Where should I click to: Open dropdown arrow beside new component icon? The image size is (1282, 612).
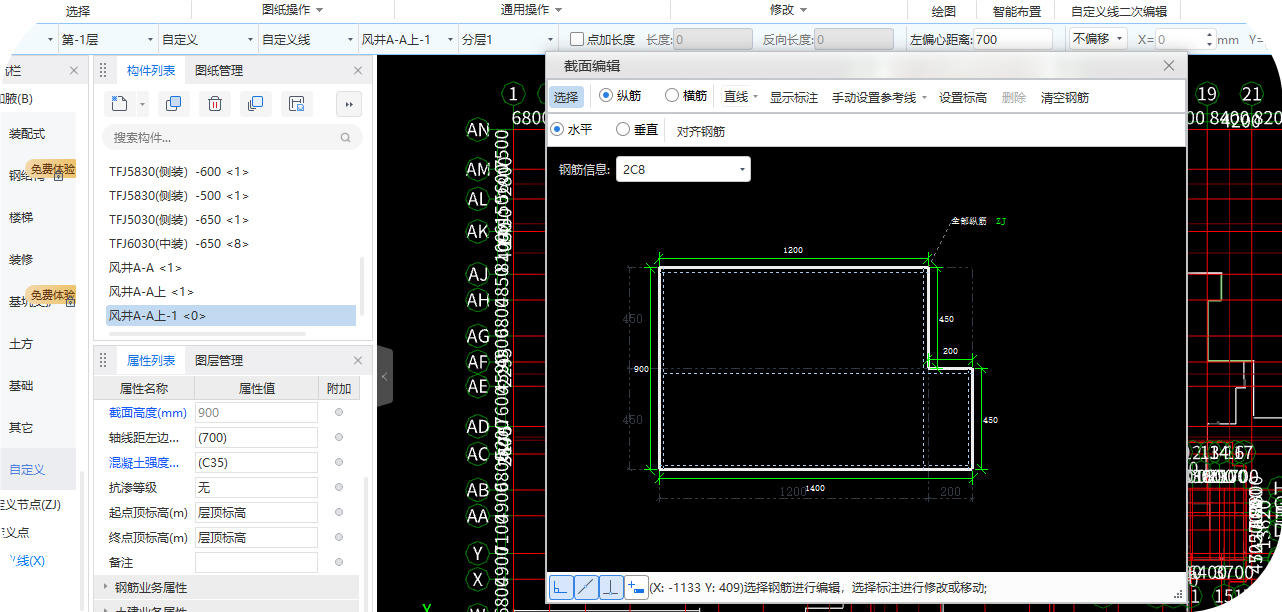click(143, 104)
